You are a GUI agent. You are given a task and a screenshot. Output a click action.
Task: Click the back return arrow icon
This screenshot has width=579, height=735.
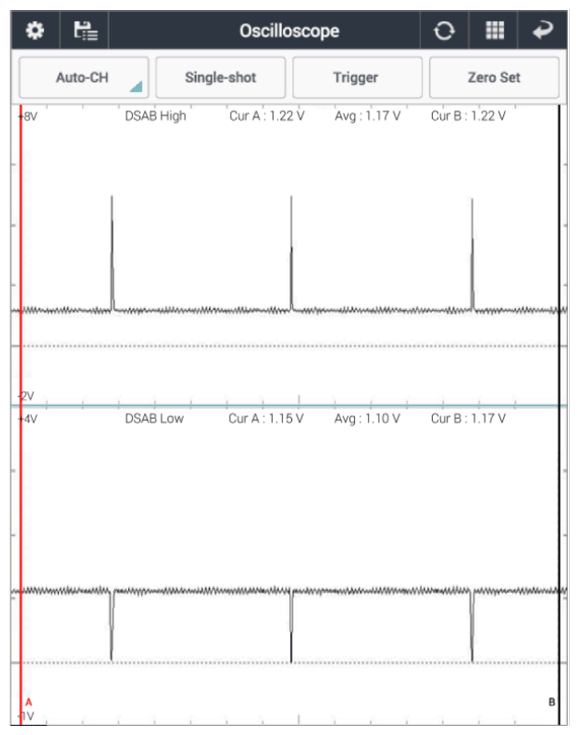coord(543,30)
